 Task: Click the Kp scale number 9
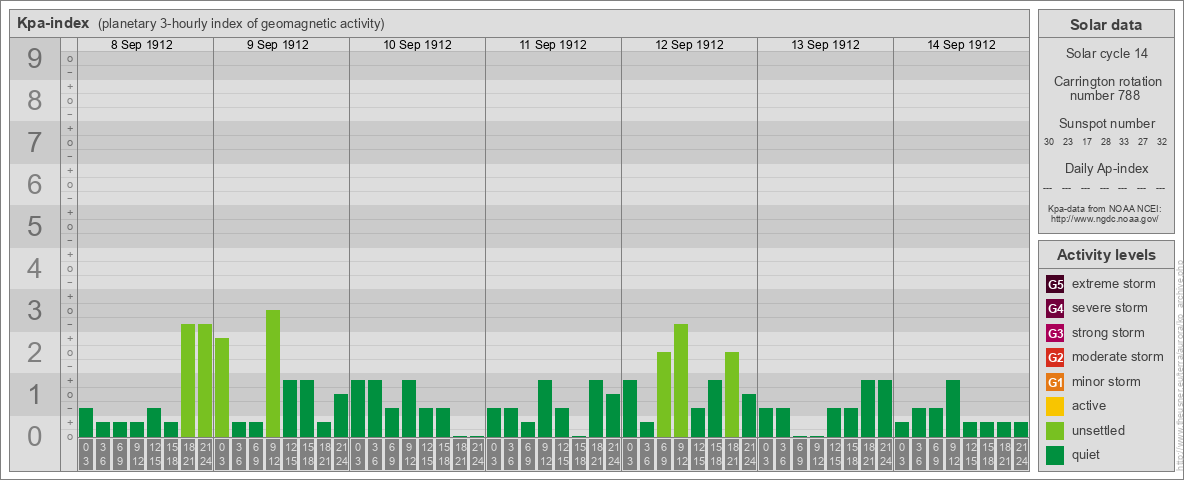tap(34, 59)
